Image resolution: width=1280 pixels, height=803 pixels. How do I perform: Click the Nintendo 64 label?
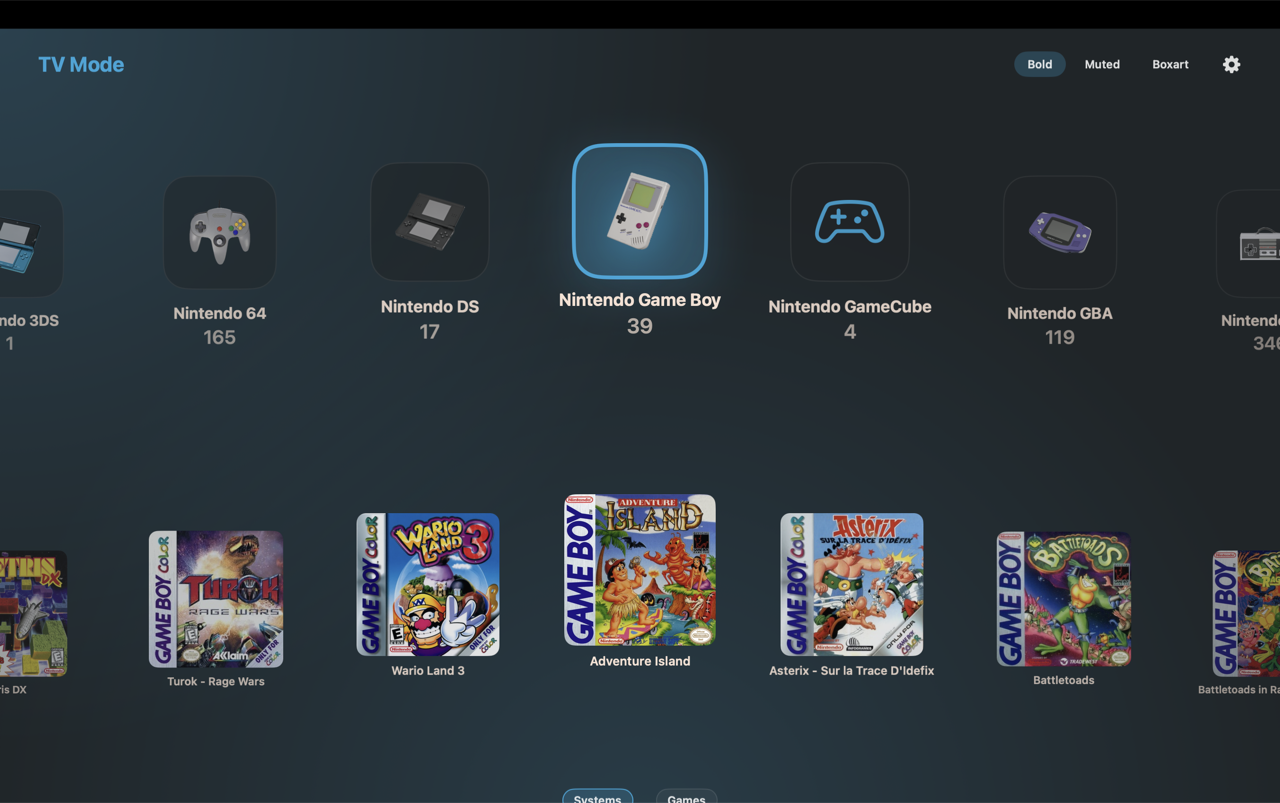point(220,313)
